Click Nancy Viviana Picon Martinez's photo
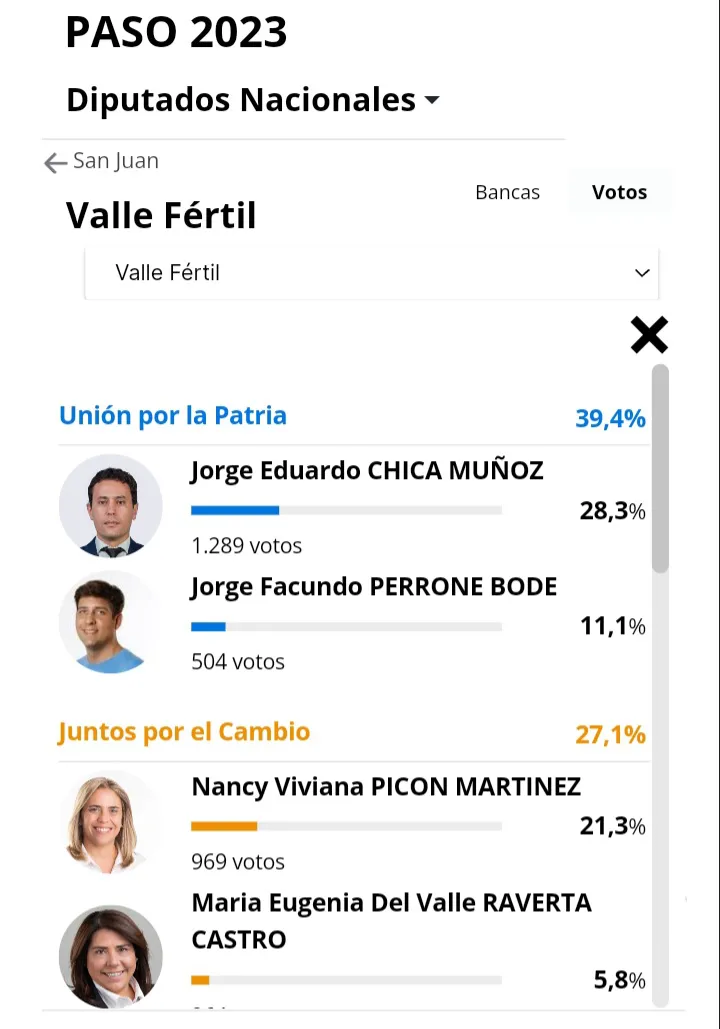 (111, 822)
